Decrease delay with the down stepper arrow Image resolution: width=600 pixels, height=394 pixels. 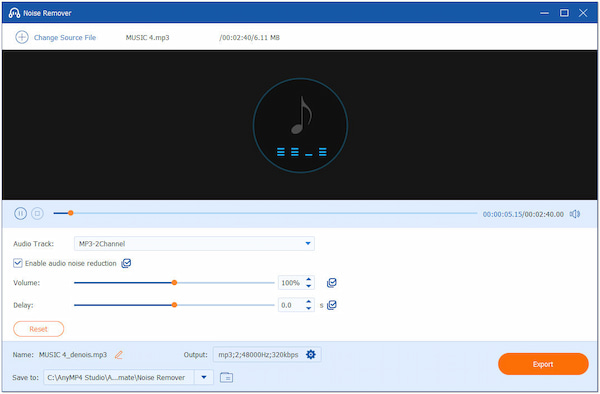(x=308, y=308)
